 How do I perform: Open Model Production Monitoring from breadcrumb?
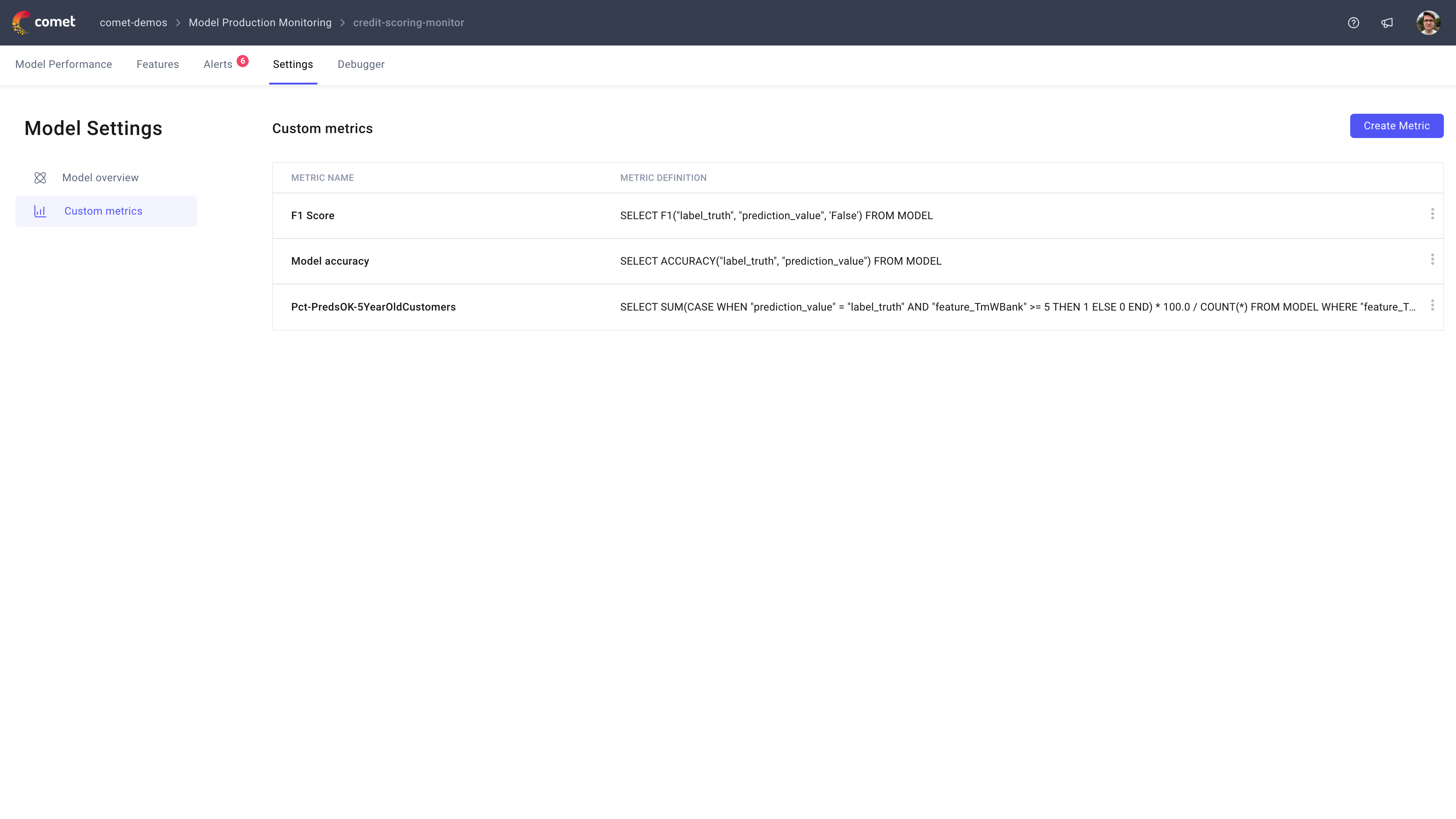260,23
